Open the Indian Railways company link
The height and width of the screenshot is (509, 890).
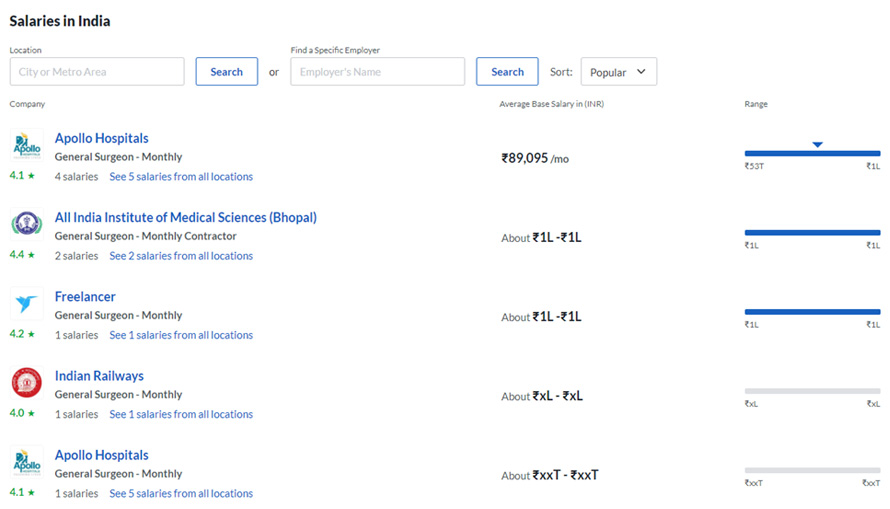coord(99,376)
